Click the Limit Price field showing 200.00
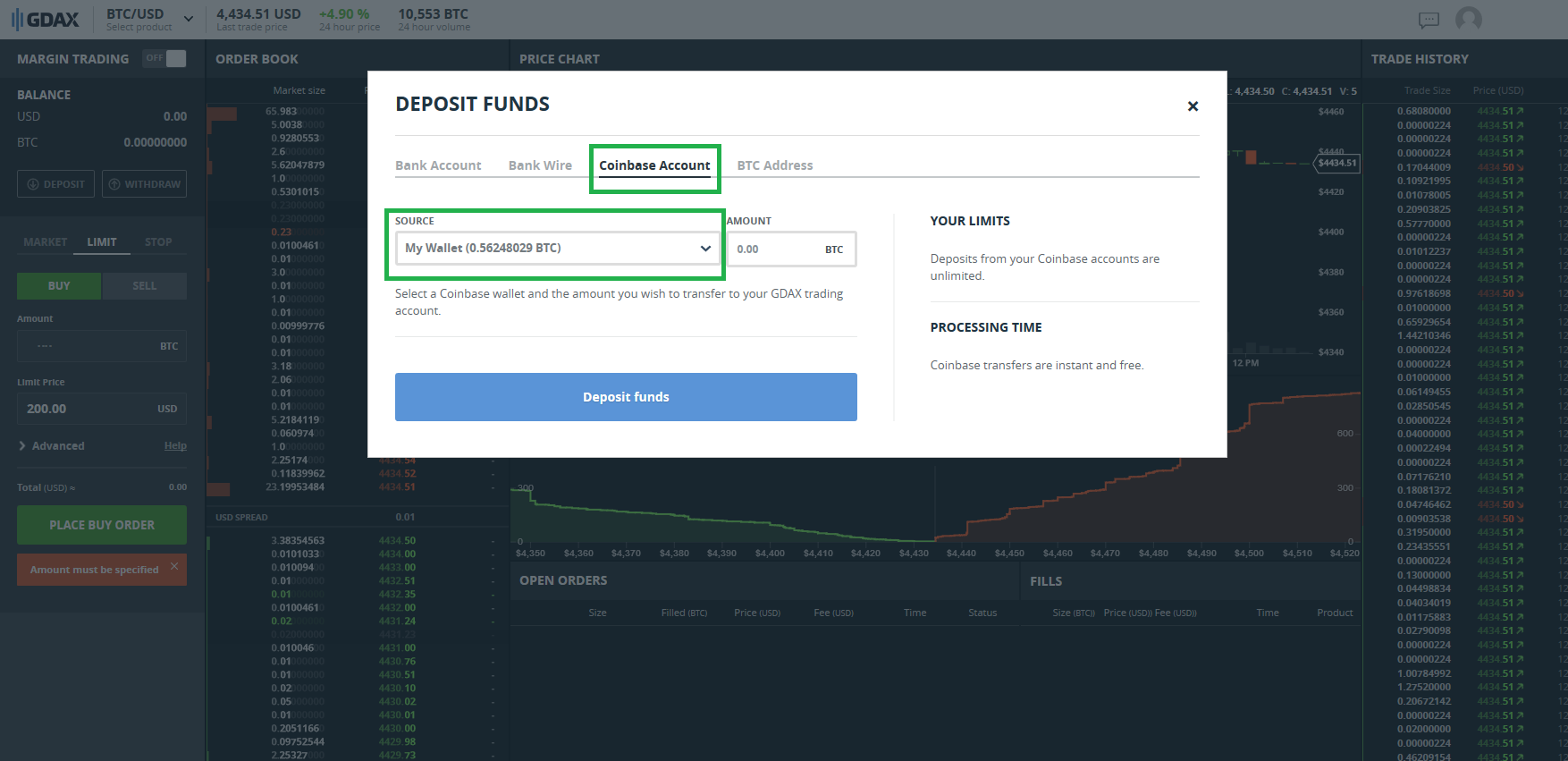This screenshot has height=761, width=1568. (x=102, y=409)
